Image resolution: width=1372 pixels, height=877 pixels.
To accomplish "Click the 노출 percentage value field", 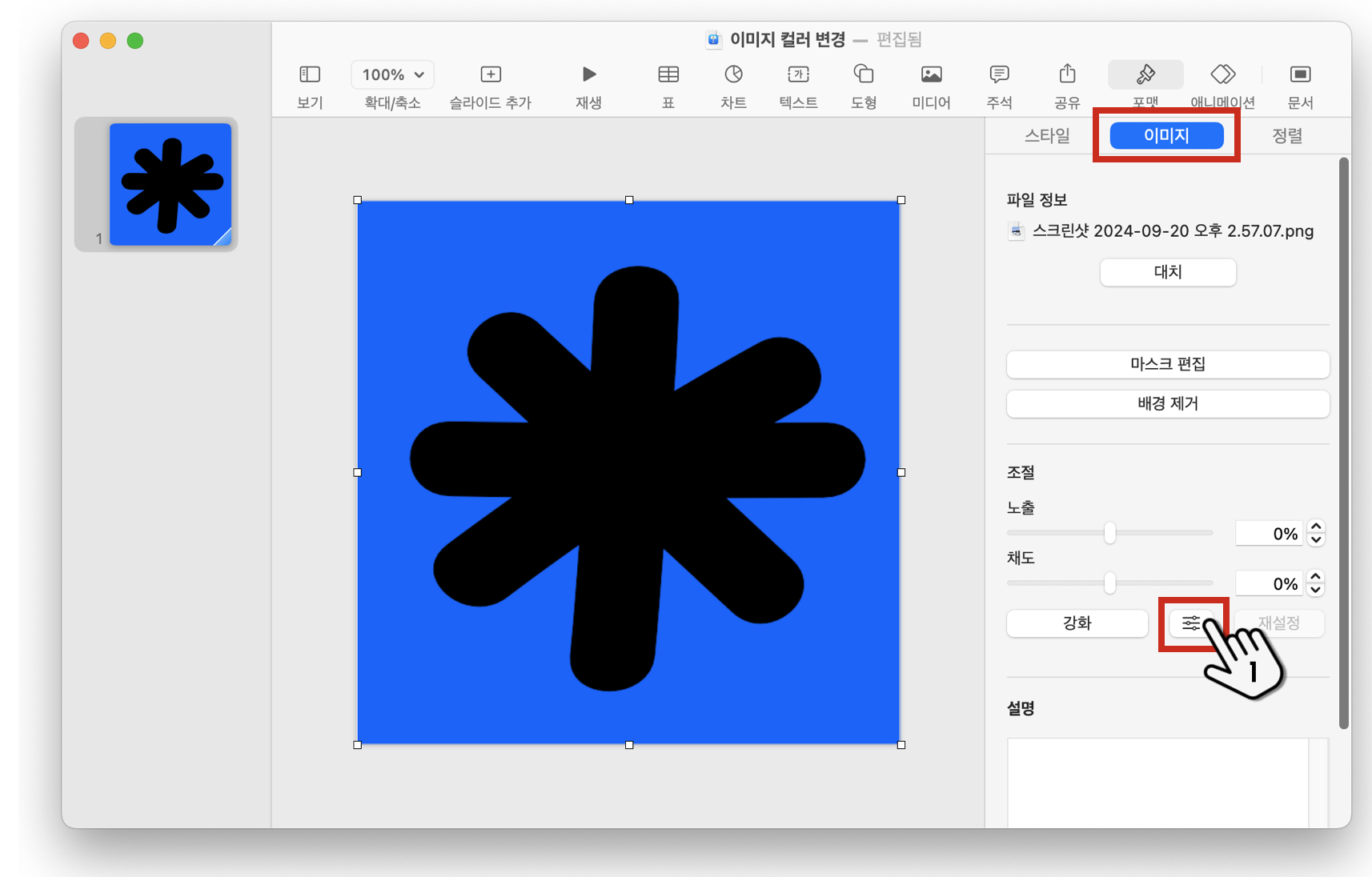I will click(x=1270, y=534).
